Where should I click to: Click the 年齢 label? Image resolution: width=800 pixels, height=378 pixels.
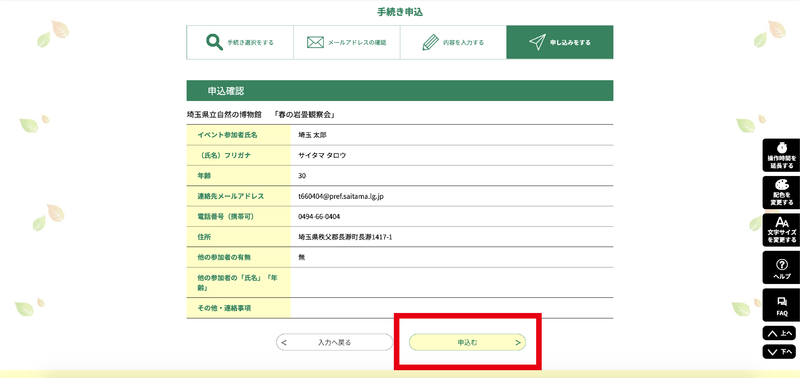204,175
